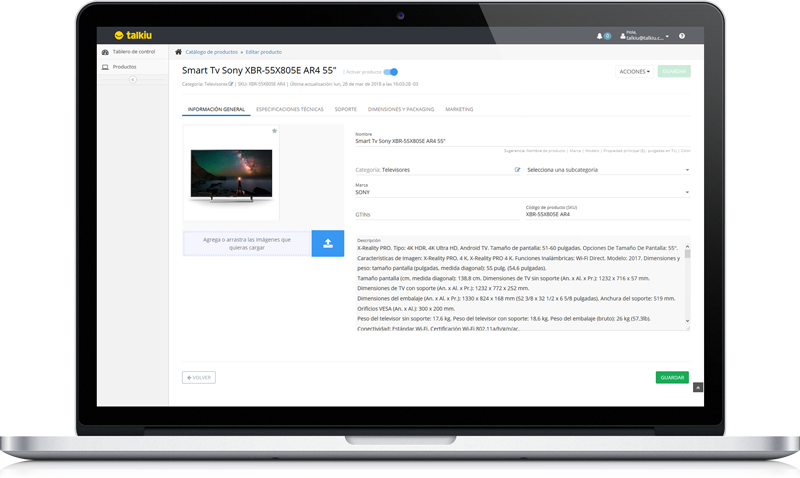
Task: Click the Código de producto SKU field
Action: pyautogui.click(x=608, y=215)
